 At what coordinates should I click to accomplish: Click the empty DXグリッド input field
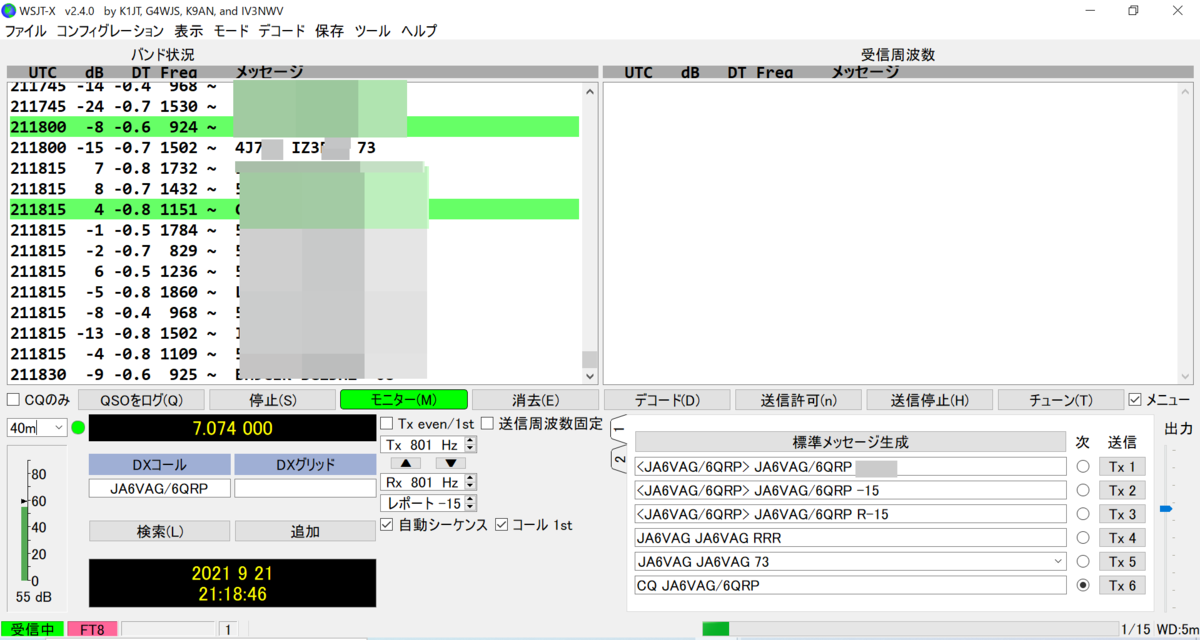305,488
